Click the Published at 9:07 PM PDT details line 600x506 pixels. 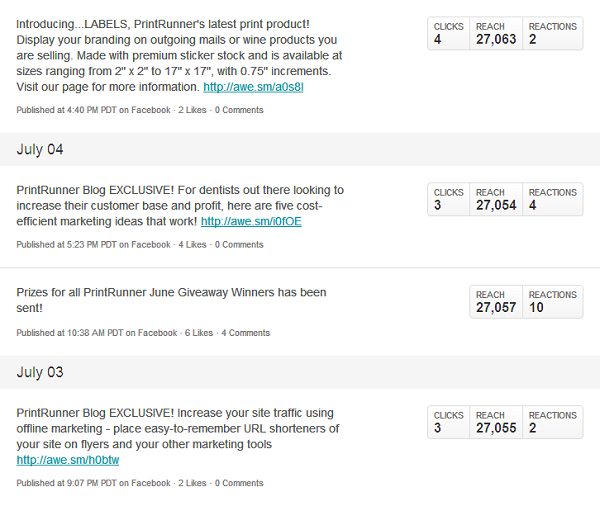pos(140,483)
